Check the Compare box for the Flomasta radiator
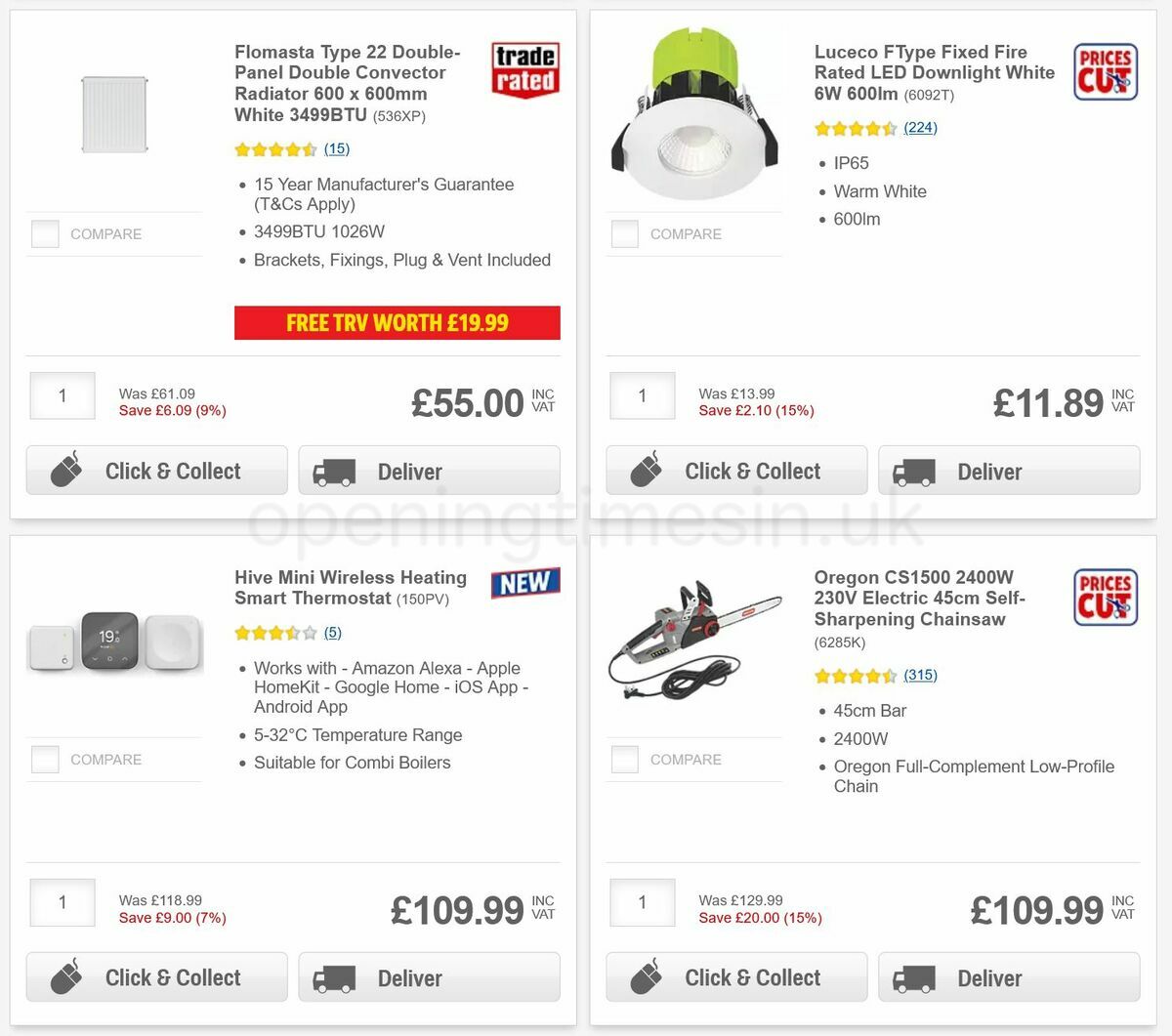 (45, 233)
